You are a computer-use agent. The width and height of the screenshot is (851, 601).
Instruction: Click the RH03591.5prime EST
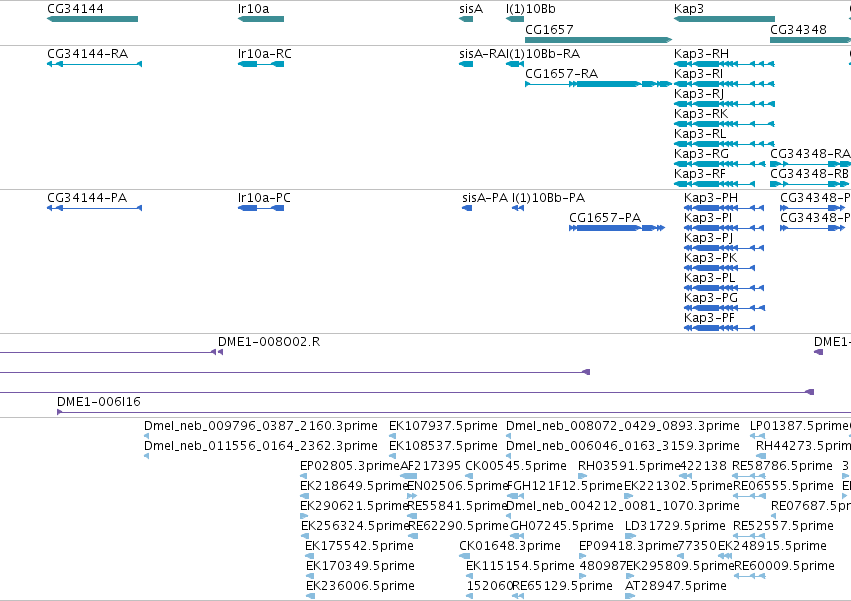pyautogui.click(x=629, y=466)
